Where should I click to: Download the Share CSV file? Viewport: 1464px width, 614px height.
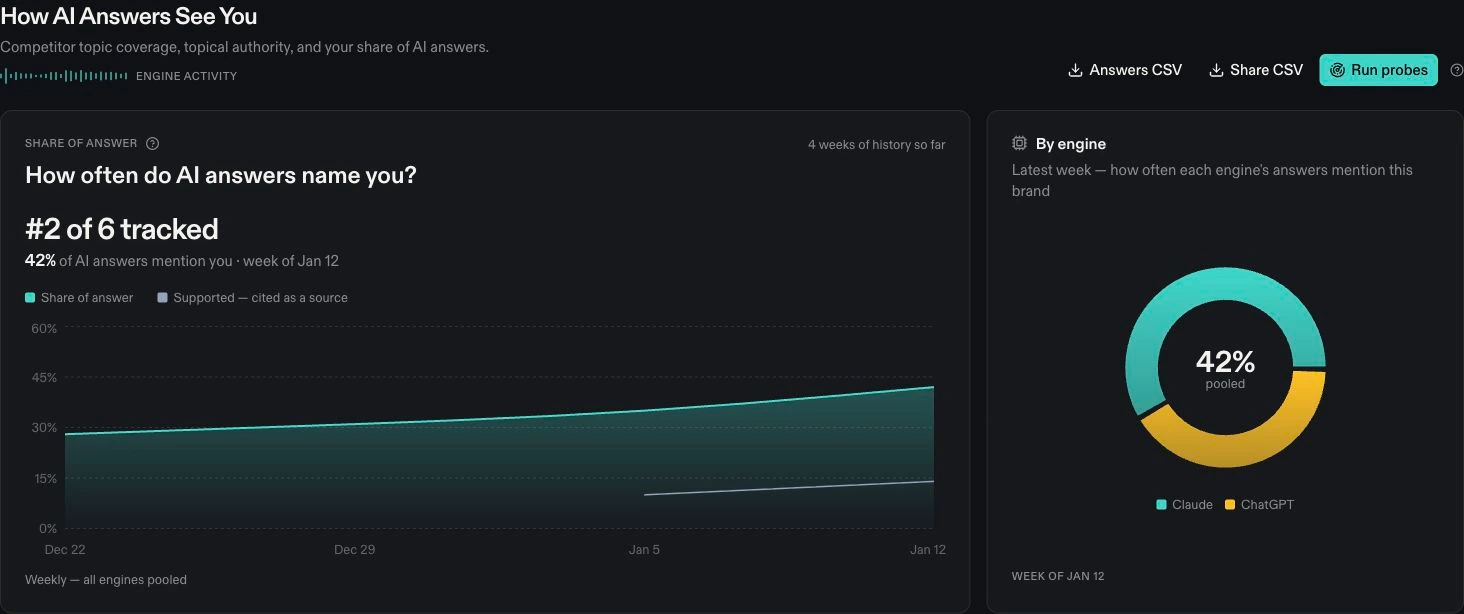click(1256, 70)
